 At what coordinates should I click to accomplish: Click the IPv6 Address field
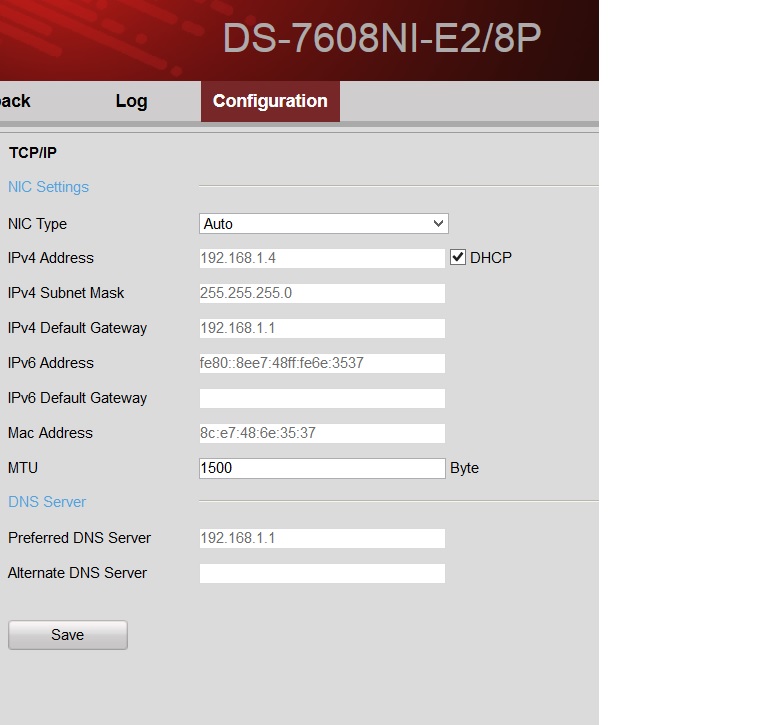point(322,363)
